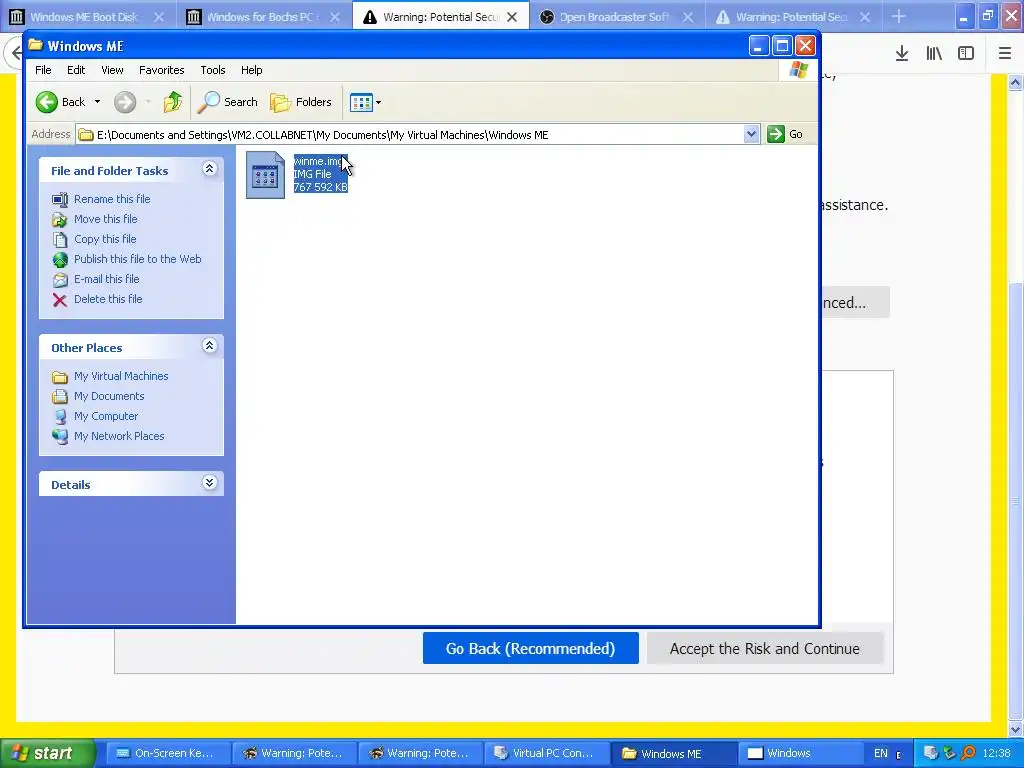The image size is (1024, 768).
Task: Click Move this file
Action: click(105, 219)
